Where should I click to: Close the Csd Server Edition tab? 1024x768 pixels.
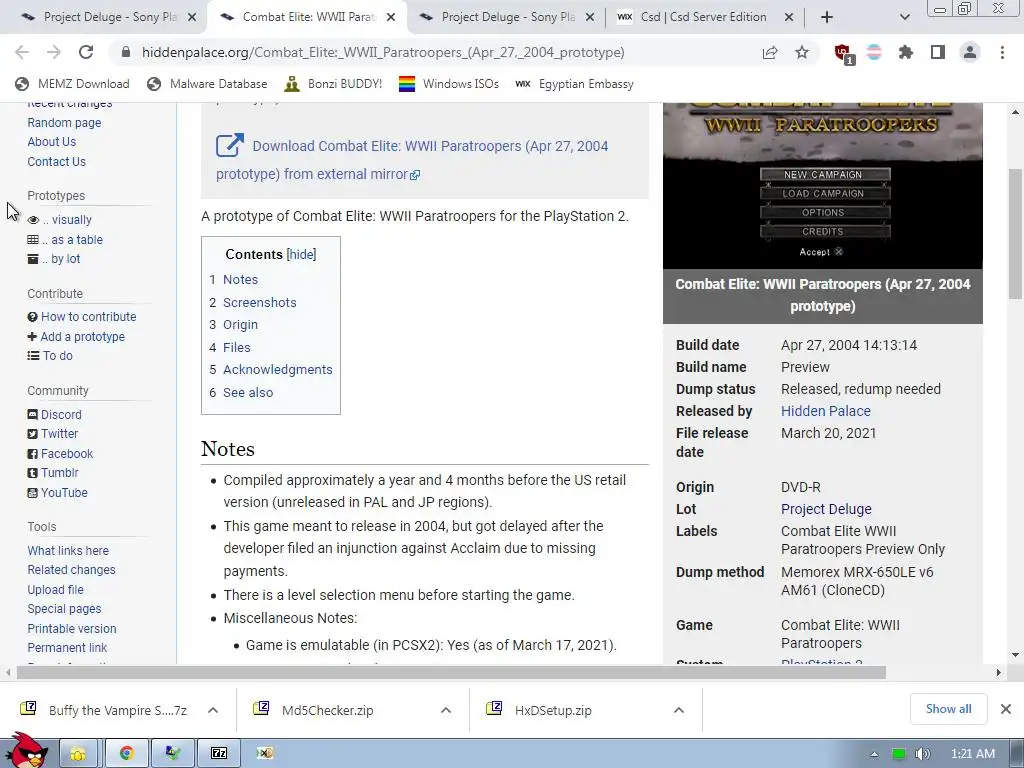pos(788,17)
